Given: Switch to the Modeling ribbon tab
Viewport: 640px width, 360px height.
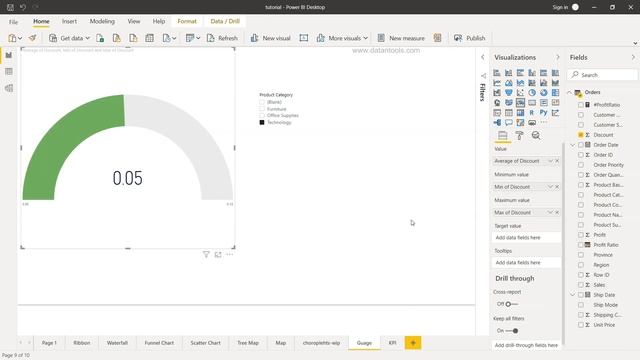Looking at the screenshot, I should click(x=102, y=21).
